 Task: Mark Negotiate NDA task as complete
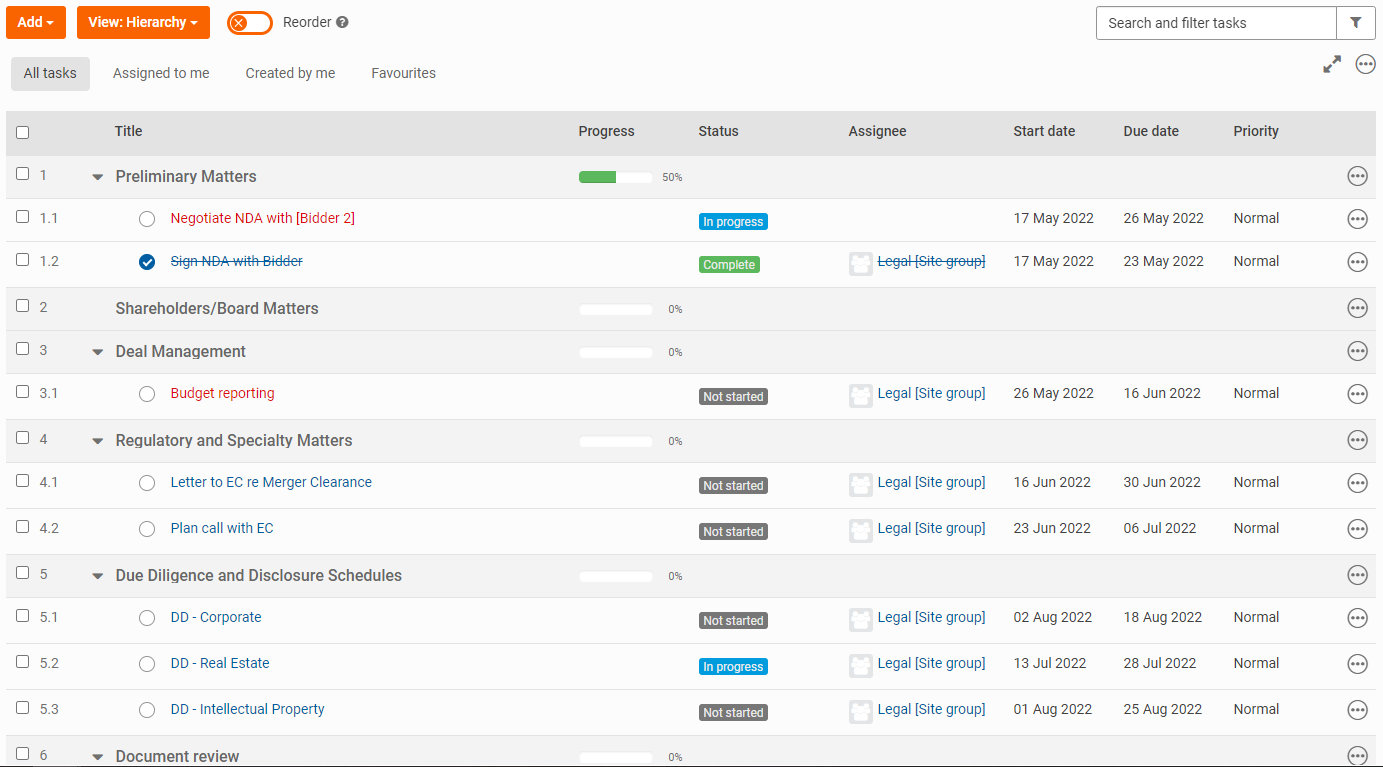[147, 219]
